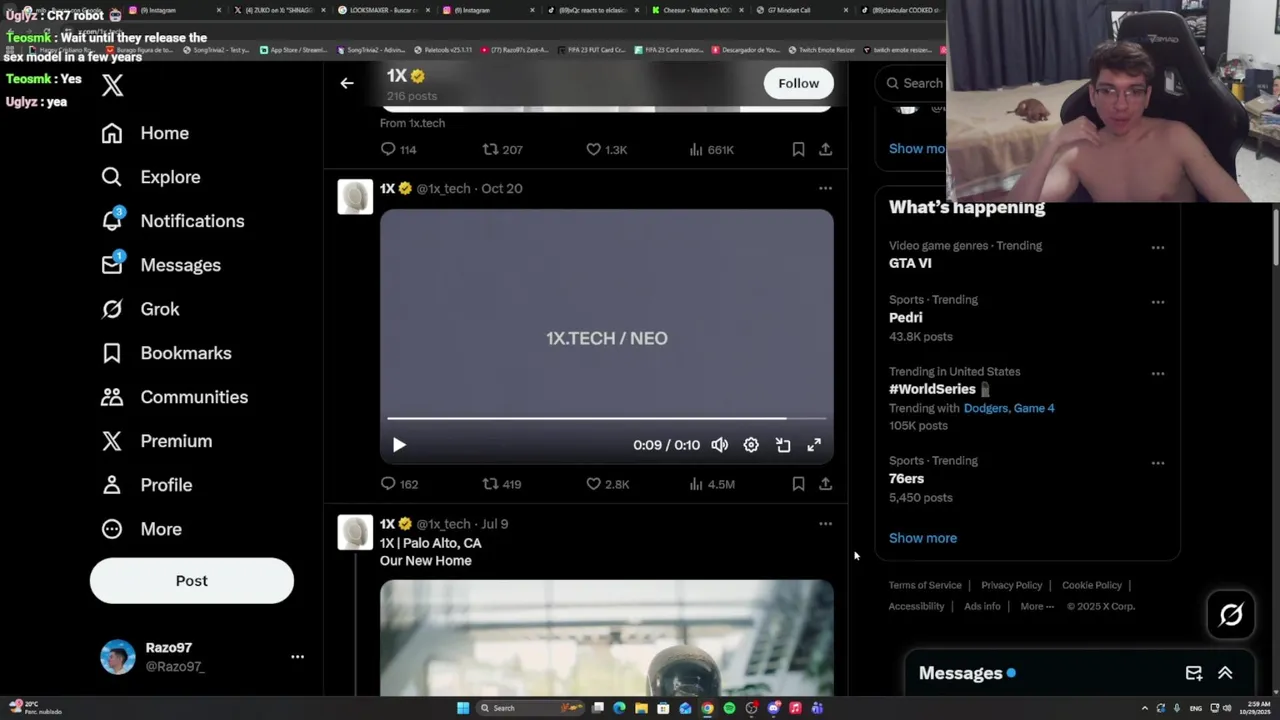Open more options for Pedri trend
The height and width of the screenshot is (720, 1280).
pyautogui.click(x=1157, y=301)
